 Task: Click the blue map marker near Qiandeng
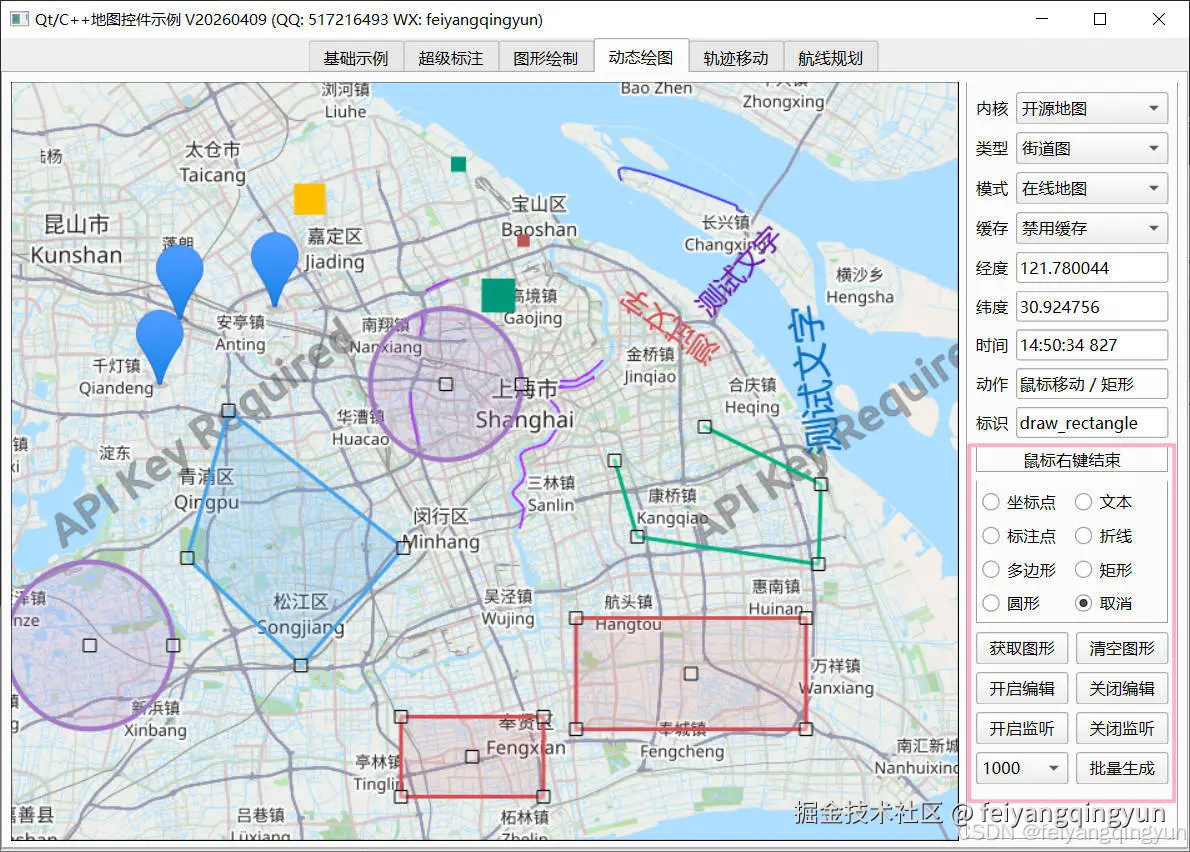(x=159, y=345)
